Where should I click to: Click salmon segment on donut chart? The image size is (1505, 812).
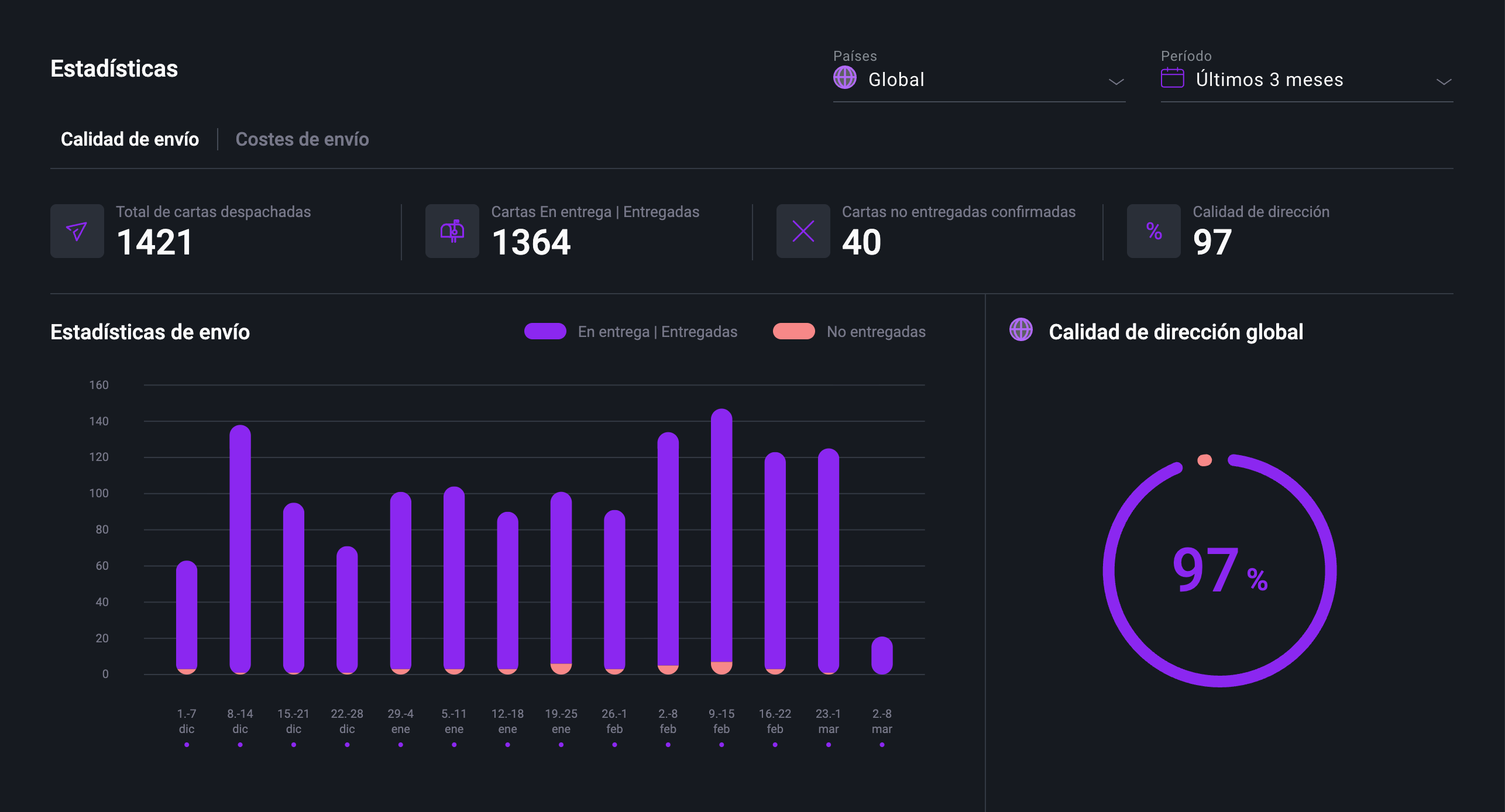[1204, 460]
